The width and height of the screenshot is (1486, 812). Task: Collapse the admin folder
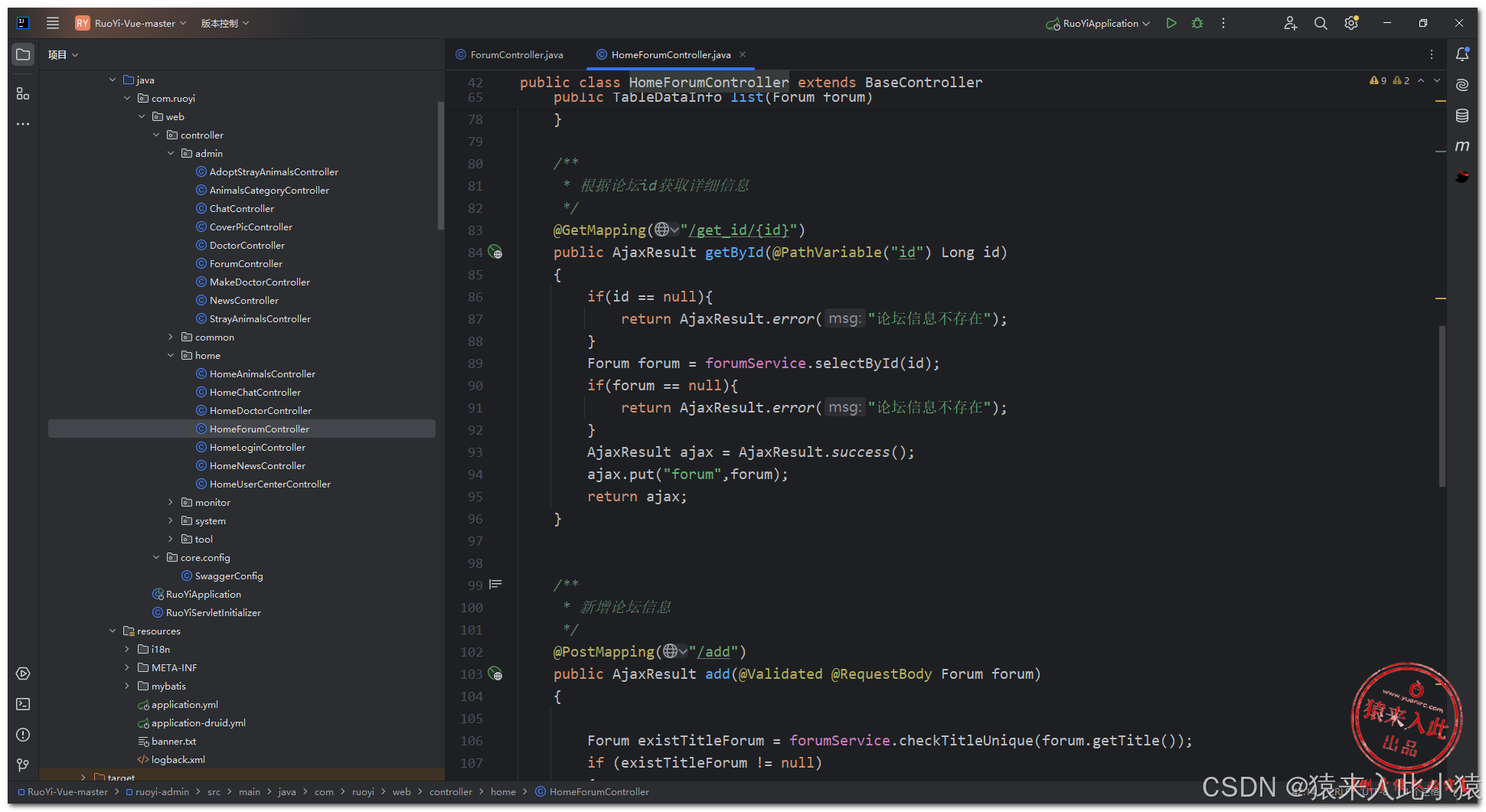pyautogui.click(x=171, y=153)
